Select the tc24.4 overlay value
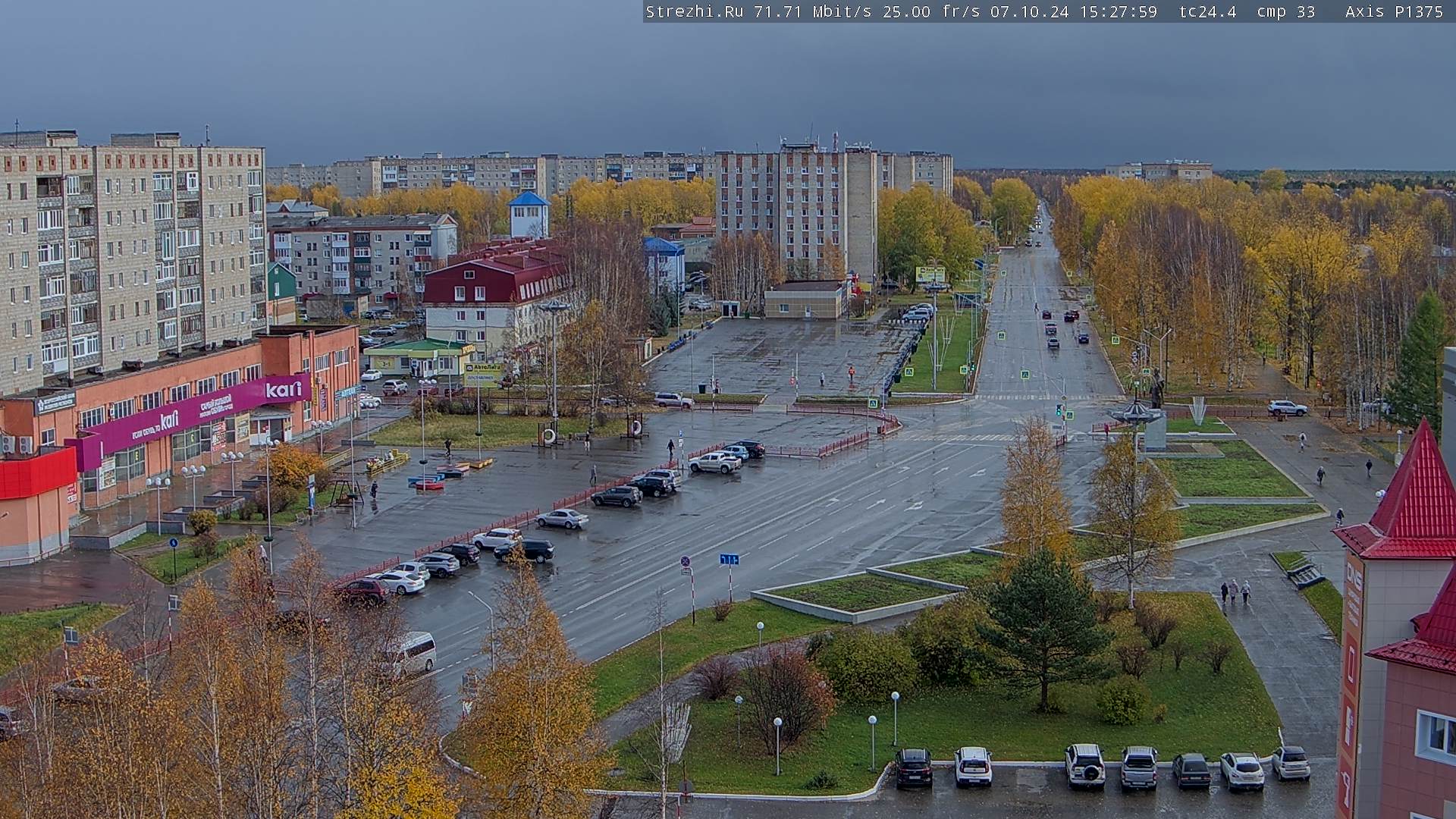Image resolution: width=1456 pixels, height=819 pixels. pos(1207,11)
